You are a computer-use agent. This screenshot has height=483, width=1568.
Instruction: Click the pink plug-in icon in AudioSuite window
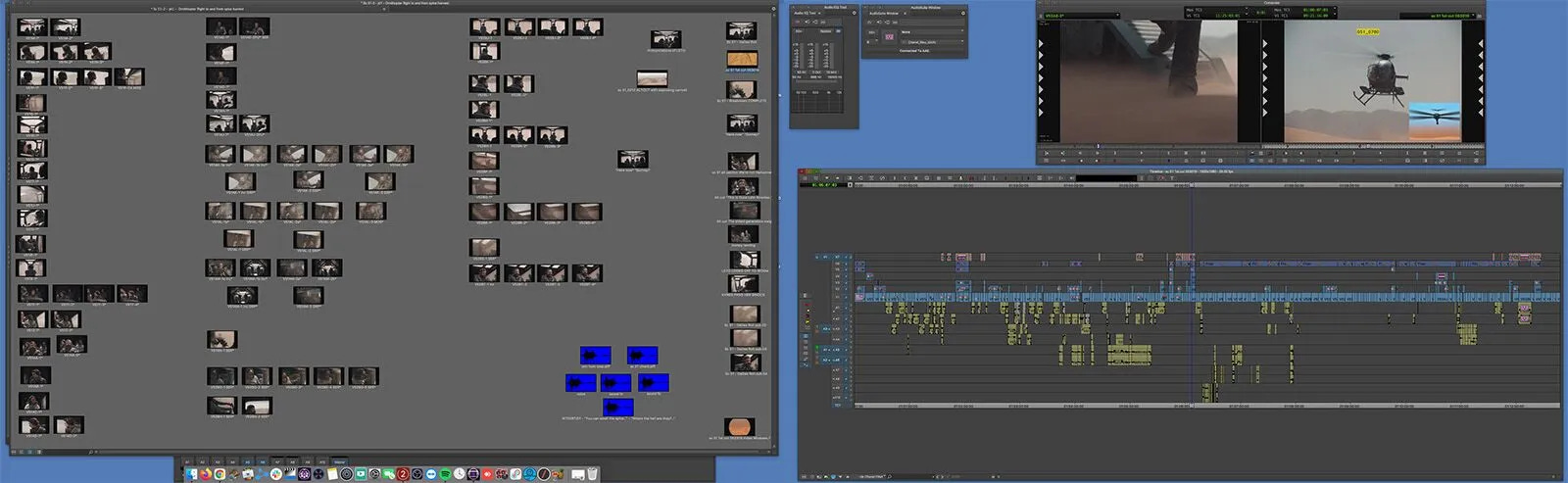click(889, 36)
